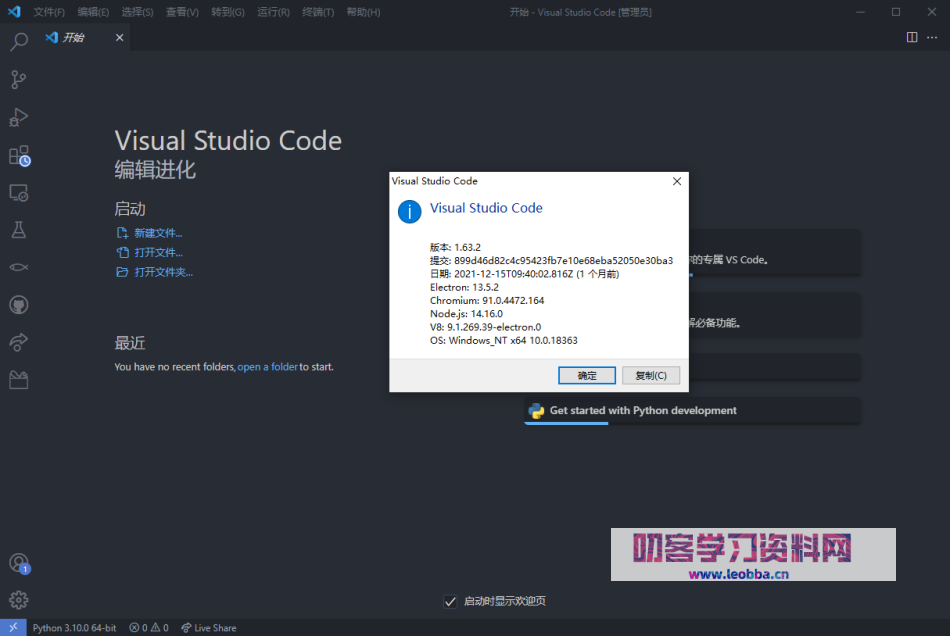Click 复制(C) button in About dialog
Viewport: 950px width, 636px height.
[x=651, y=376]
